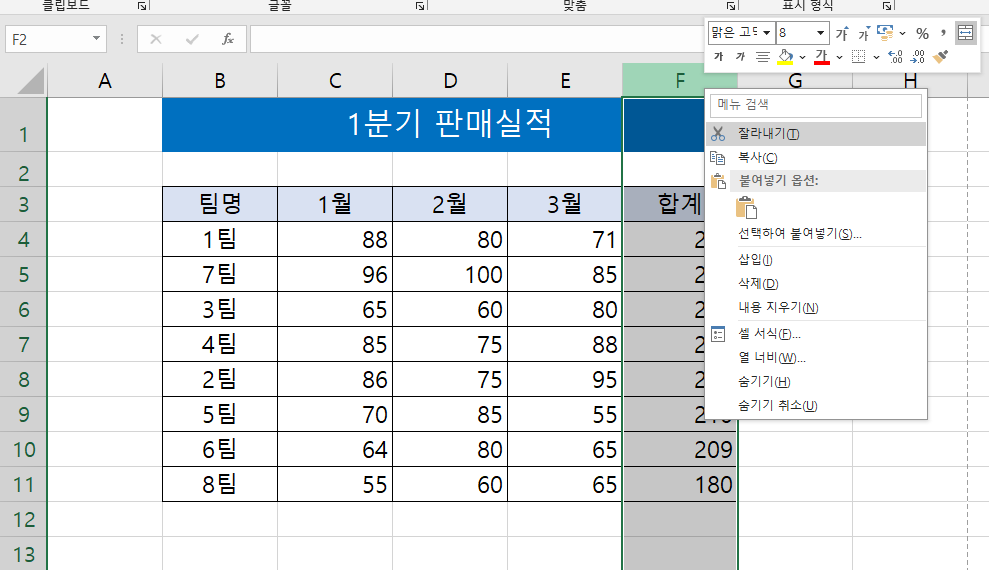Click the 팀명 header cell
The width and height of the screenshot is (989, 570).
coord(219,204)
